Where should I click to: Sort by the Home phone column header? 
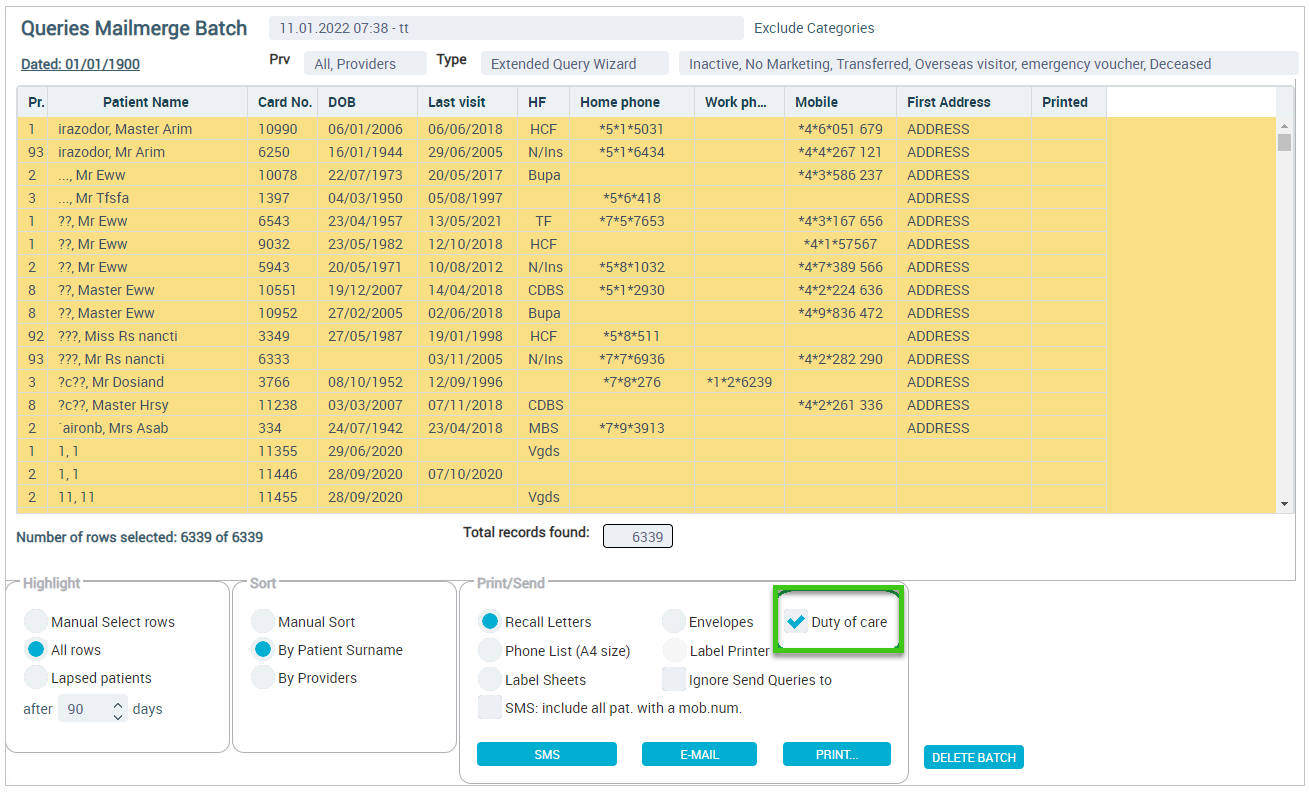[632, 102]
